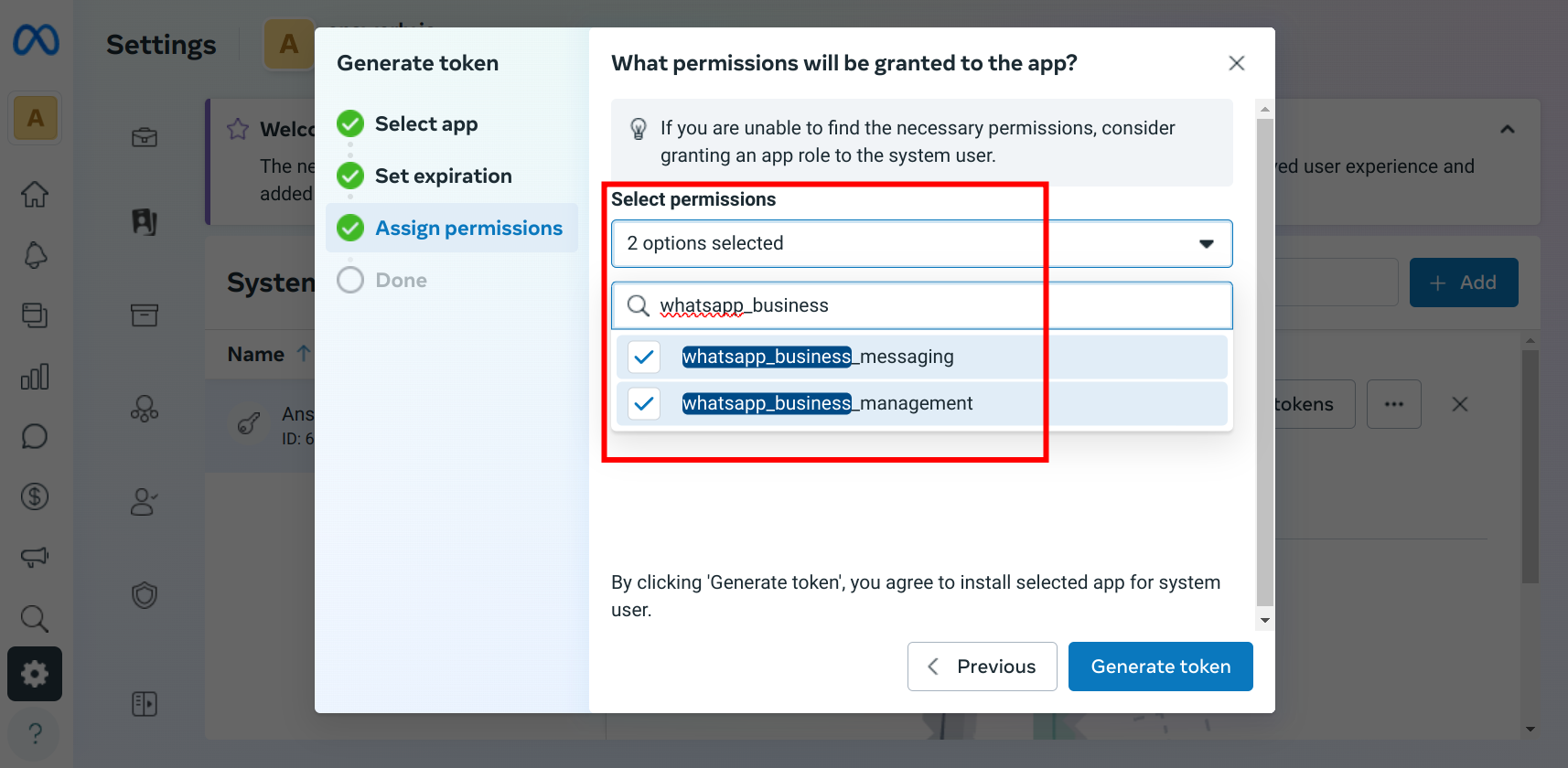Open the insights bar chart icon
Screen dimensions: 1568x768
coord(35,376)
